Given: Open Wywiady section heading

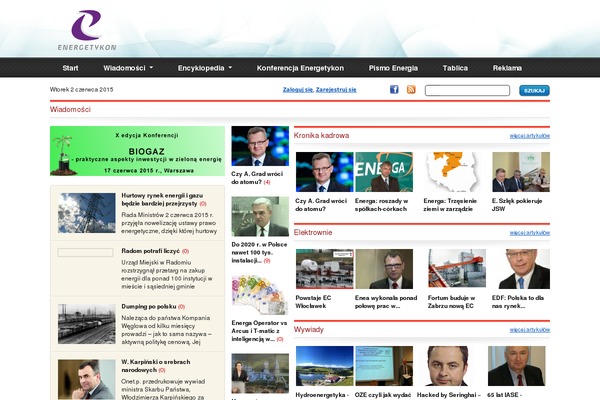Looking at the screenshot, I should coord(309,330).
